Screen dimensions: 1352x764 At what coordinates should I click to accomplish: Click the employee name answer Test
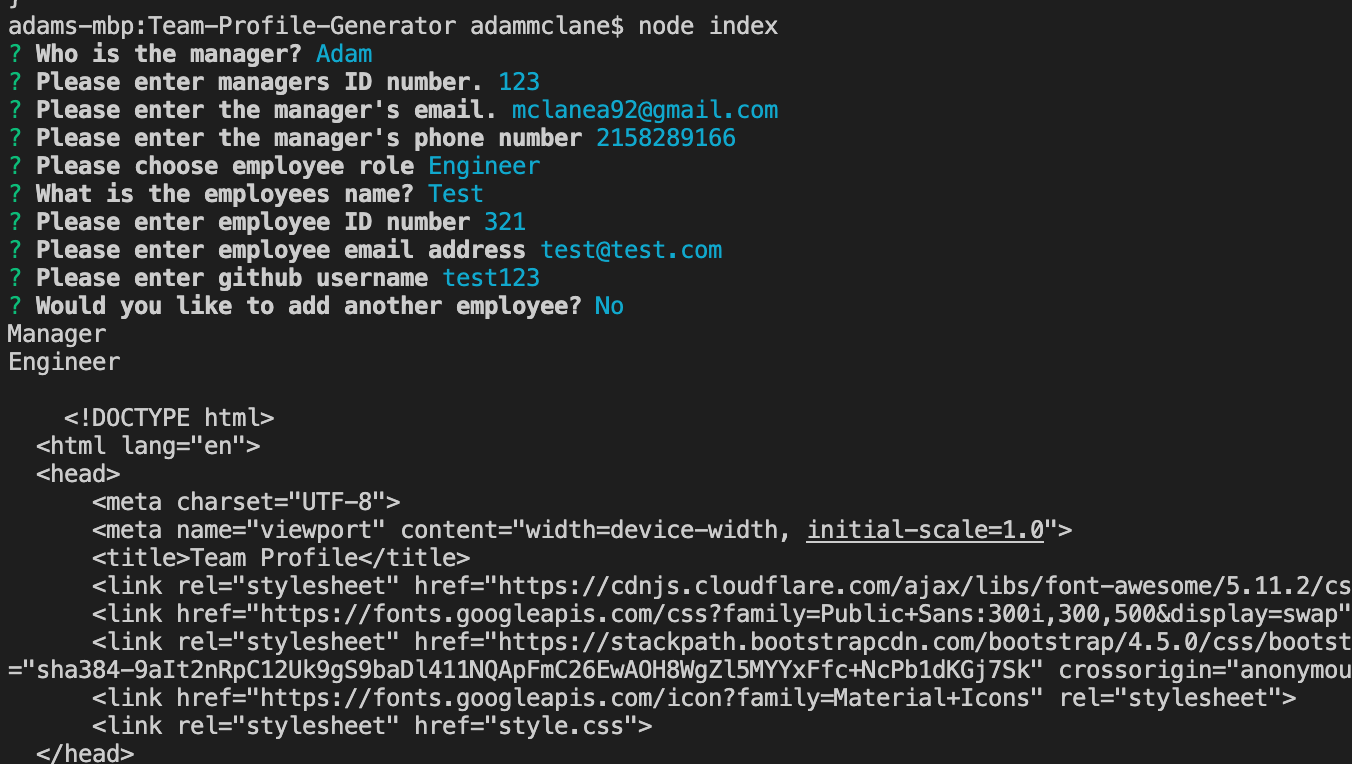(456, 194)
